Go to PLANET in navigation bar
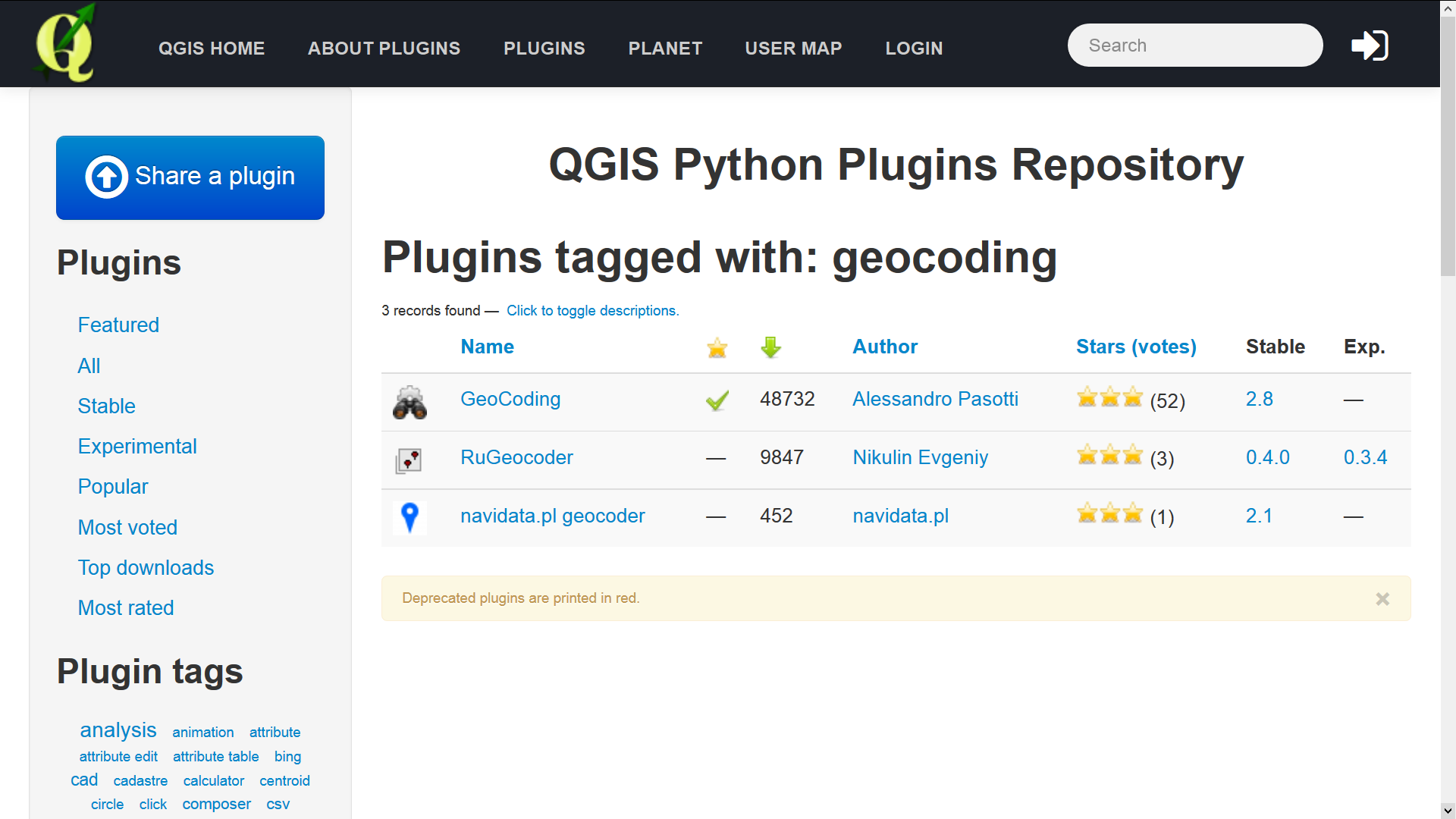1456x819 pixels. (x=665, y=49)
